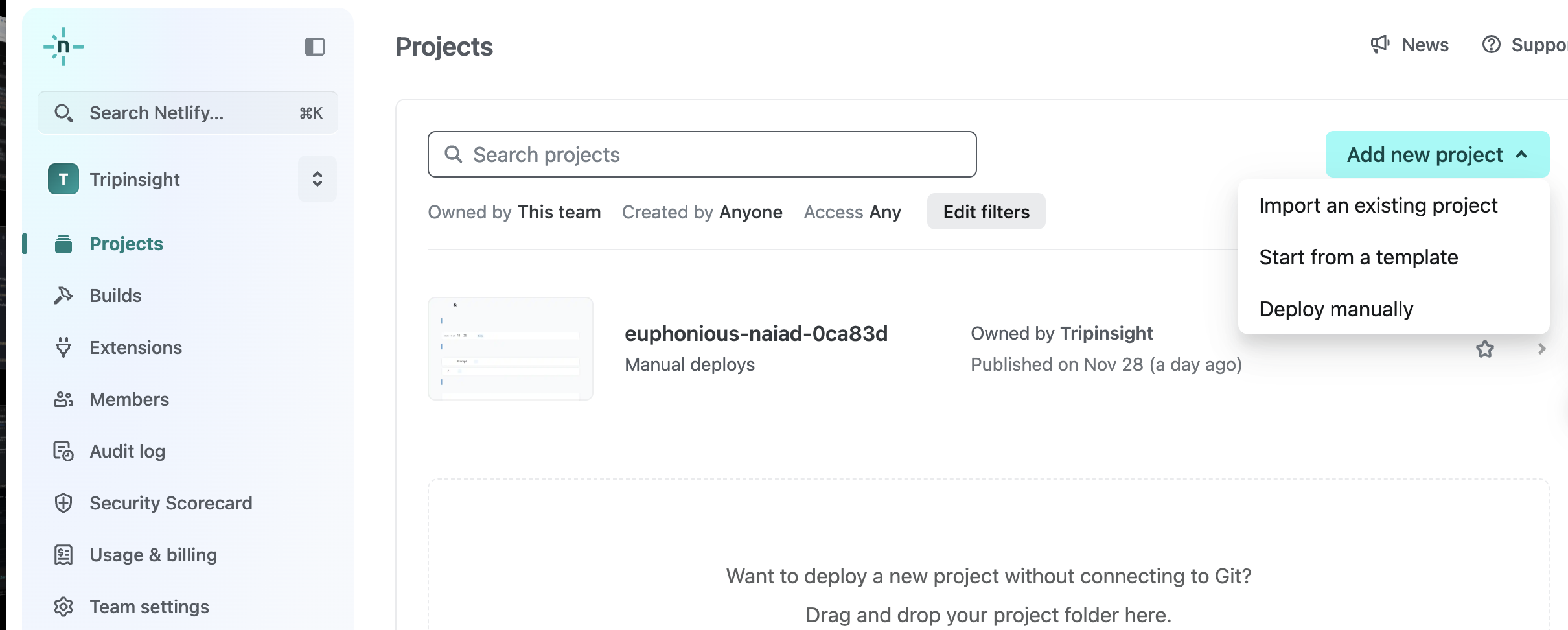Image resolution: width=1568 pixels, height=630 pixels.
Task: Collapse the sidebar panel toggle
Action: [315, 47]
